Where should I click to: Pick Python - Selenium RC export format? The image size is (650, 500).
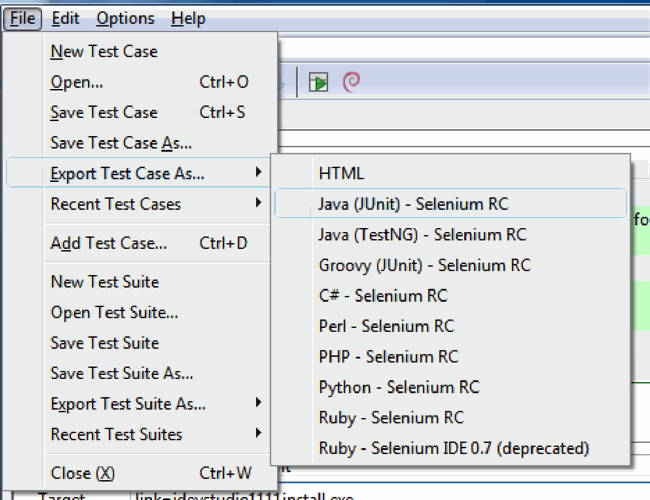tap(398, 387)
